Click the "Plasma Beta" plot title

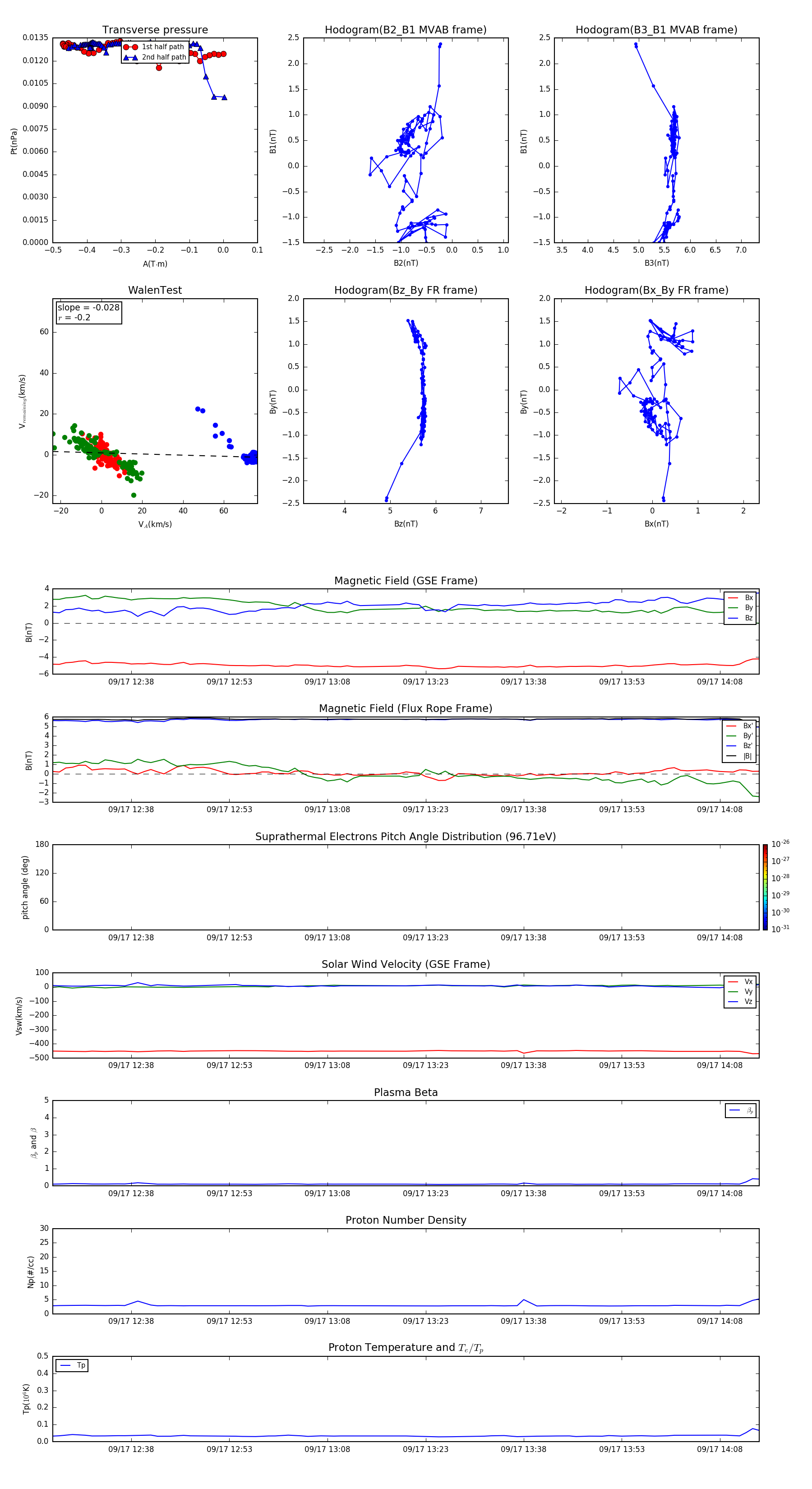pos(406,1093)
